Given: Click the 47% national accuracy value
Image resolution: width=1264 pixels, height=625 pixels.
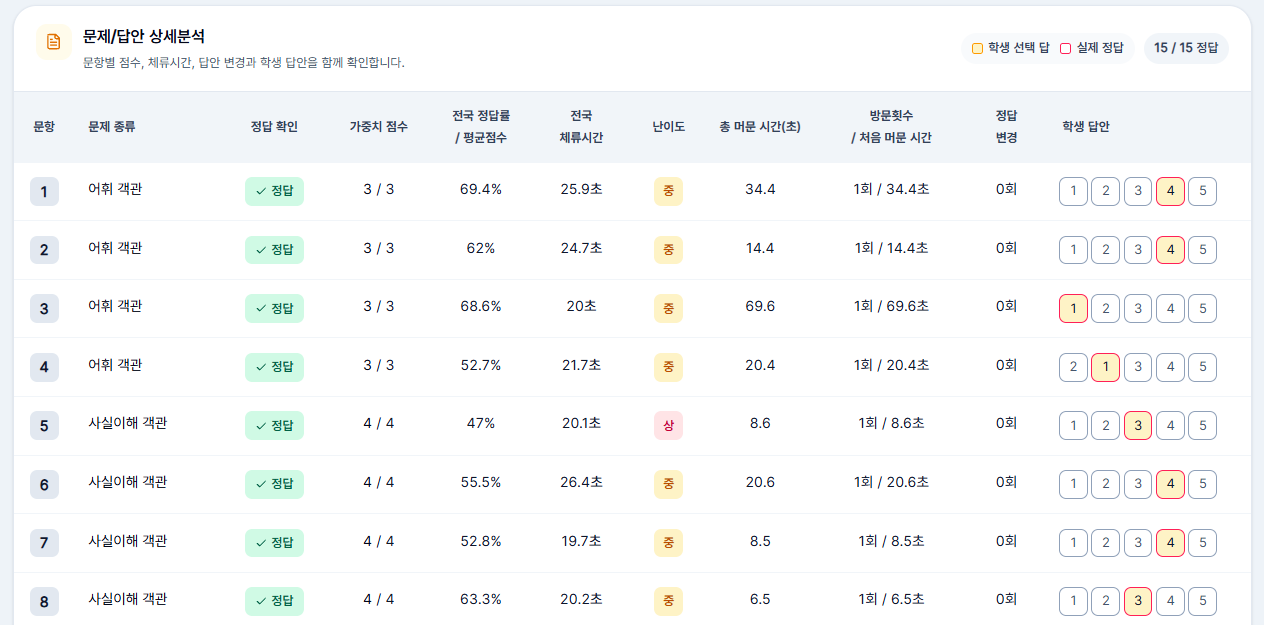Looking at the screenshot, I should tap(481, 423).
